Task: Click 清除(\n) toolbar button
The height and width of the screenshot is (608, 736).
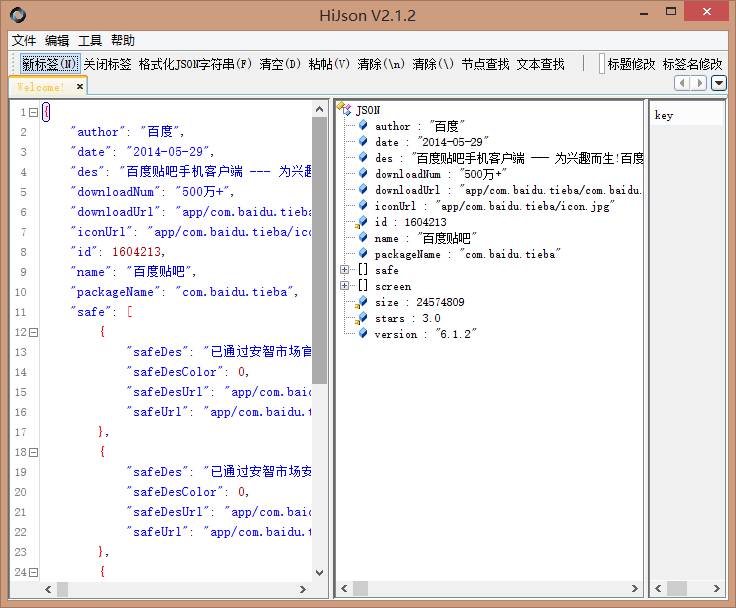Action: [381, 64]
